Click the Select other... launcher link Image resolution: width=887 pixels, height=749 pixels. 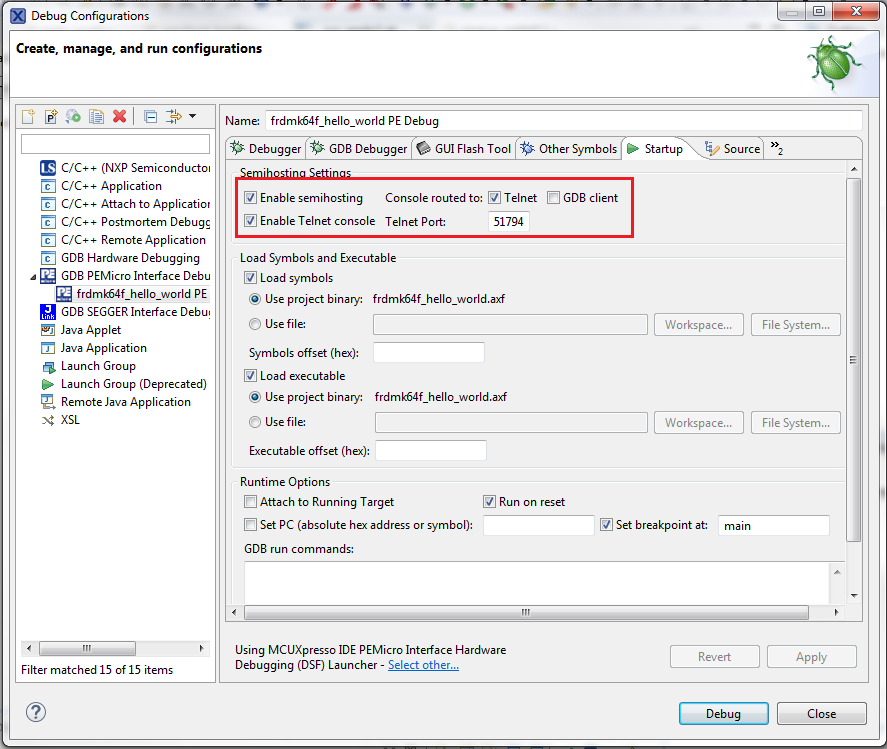[423, 665]
